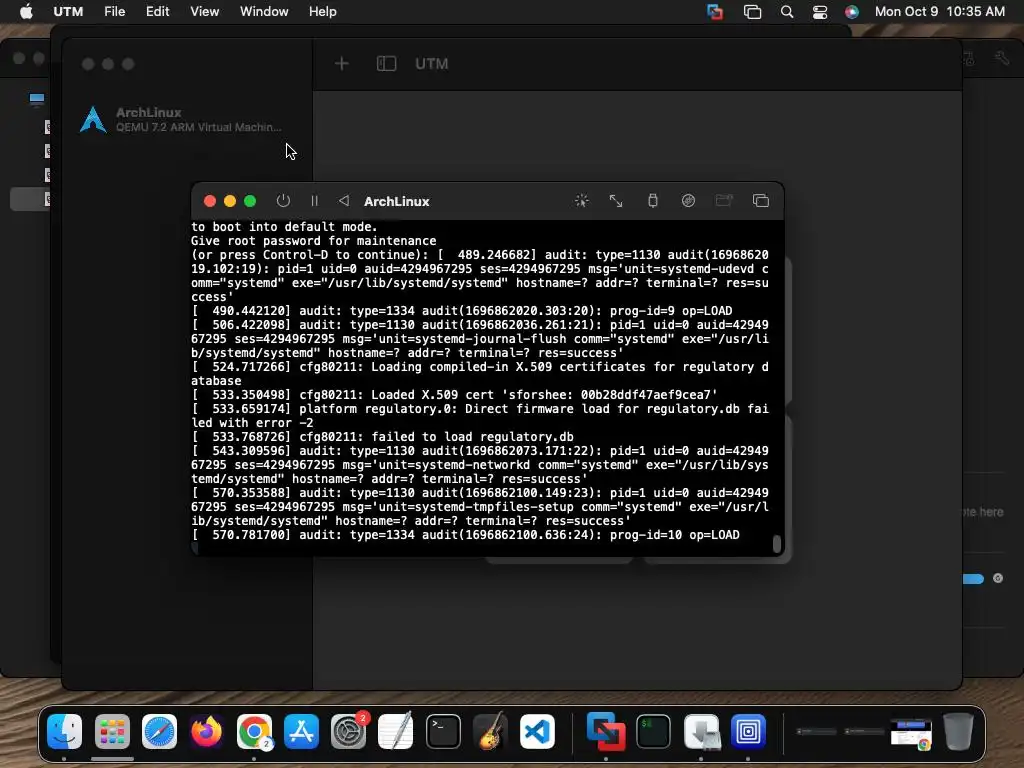Open Stage Manager windows icon in menu bar
This screenshot has height=768, width=1024.
click(x=752, y=12)
